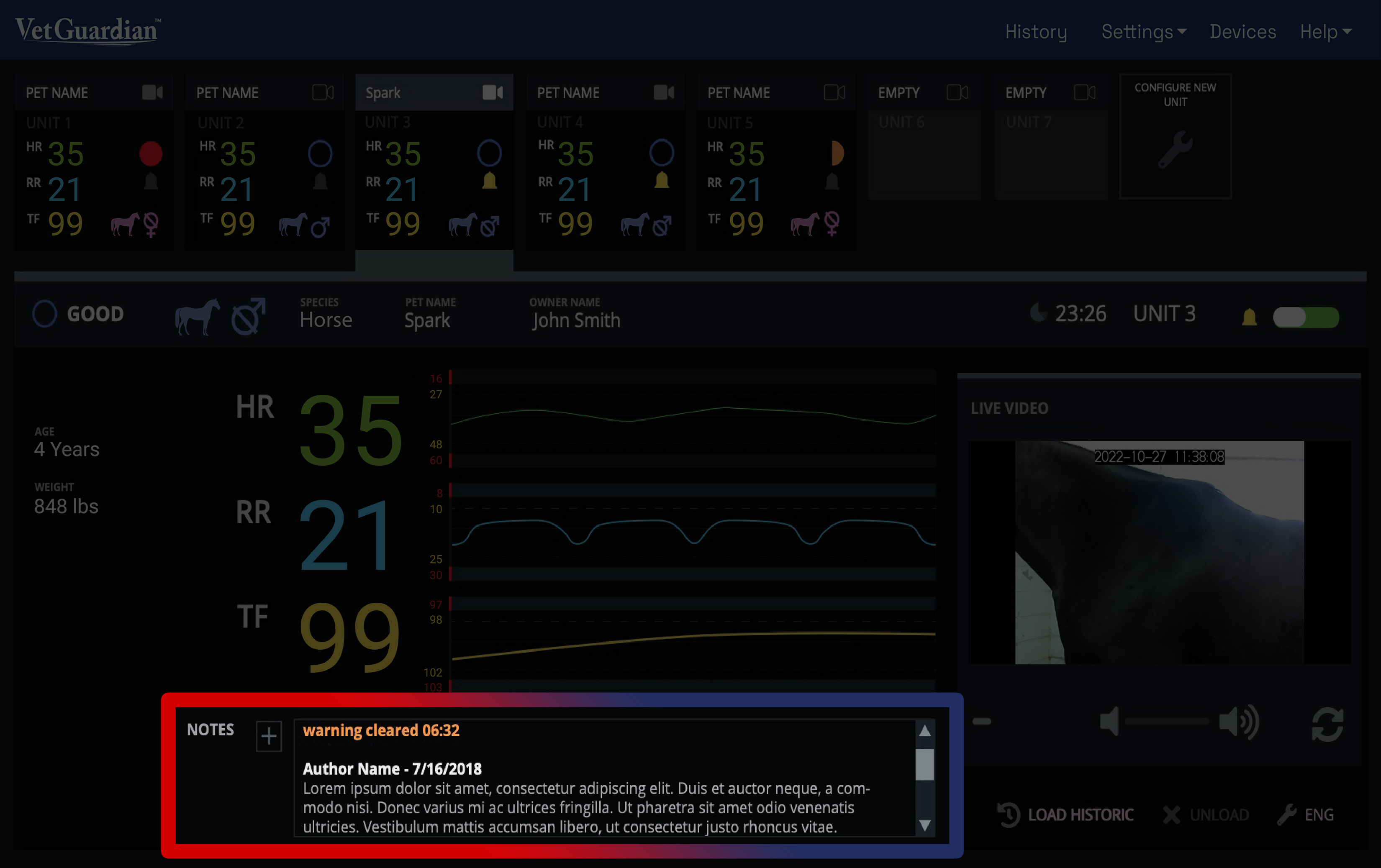Click the bell icon next to Unit 3 toggle
The width and height of the screenshot is (1381, 868).
[1249, 317]
